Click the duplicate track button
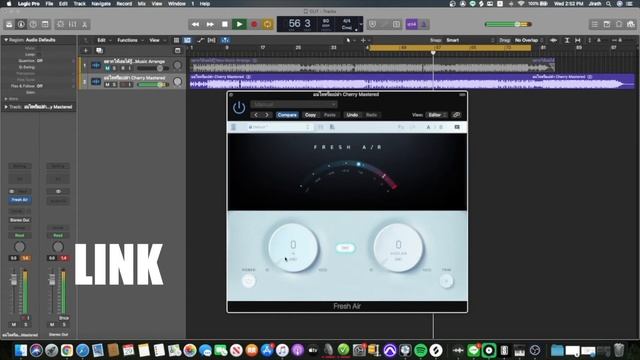The height and width of the screenshot is (360, 640). pos(99,51)
